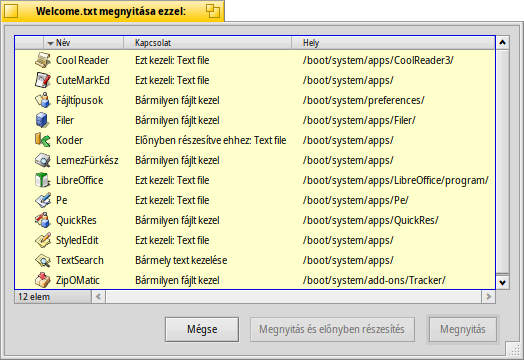Viewport: 524px width, 360px height.
Task: Sort list by Név column header
Action: coord(83,43)
